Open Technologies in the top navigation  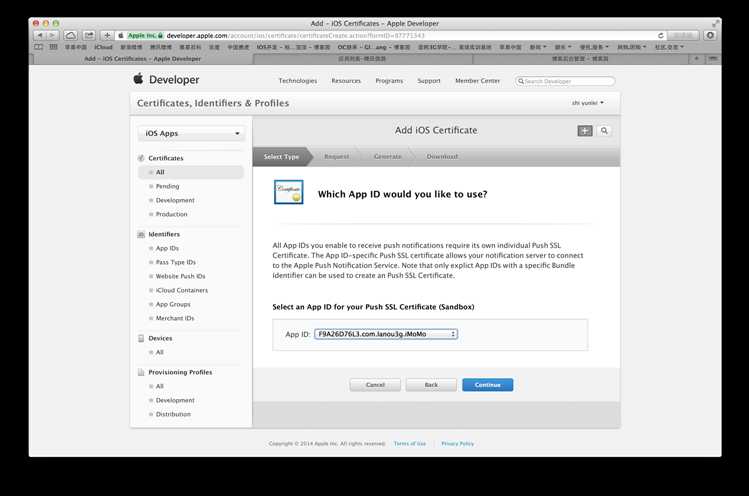point(298,81)
